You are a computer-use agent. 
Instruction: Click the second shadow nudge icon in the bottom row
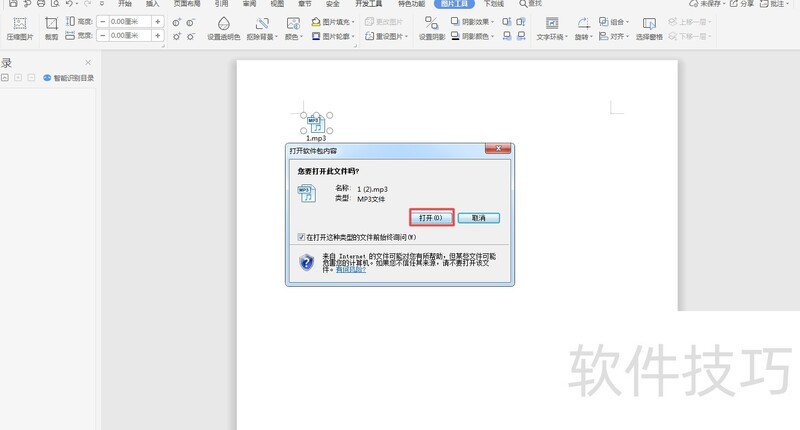(521, 36)
